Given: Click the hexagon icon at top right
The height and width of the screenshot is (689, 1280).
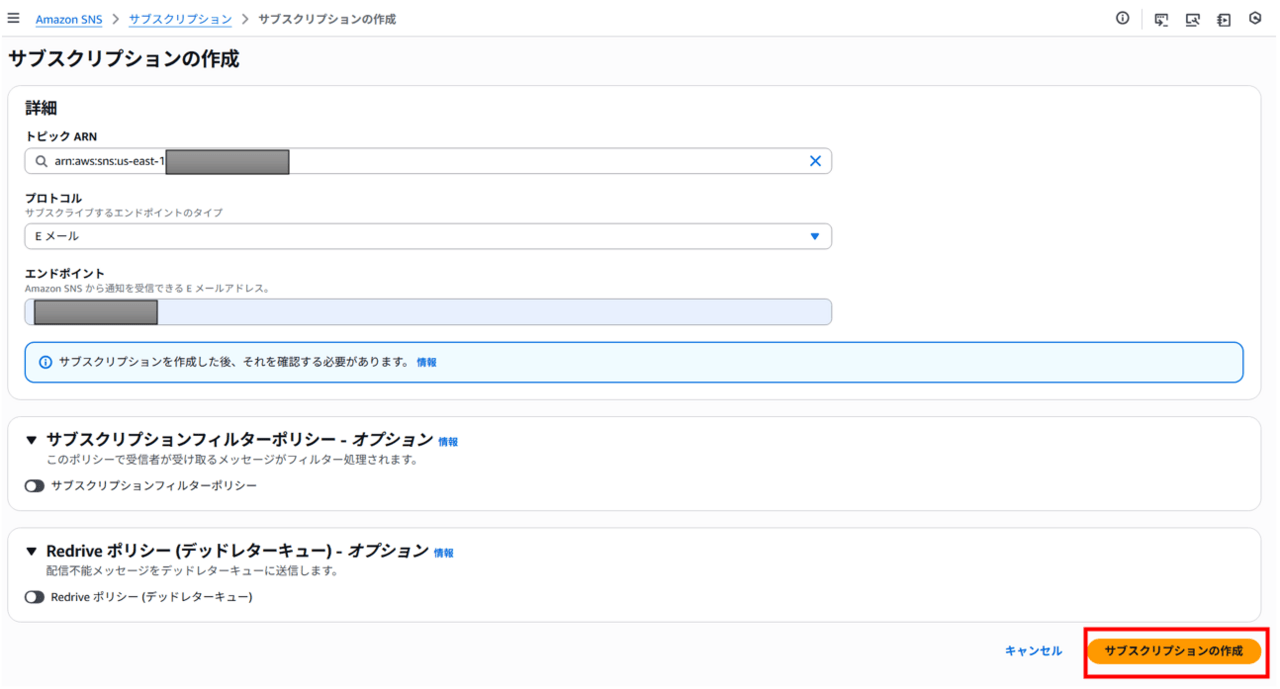Looking at the screenshot, I should (x=1255, y=19).
